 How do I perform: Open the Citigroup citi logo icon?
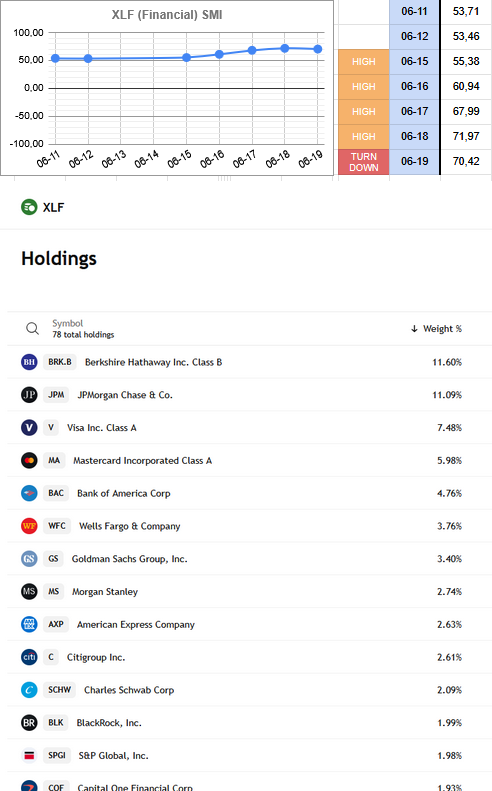tap(29, 657)
